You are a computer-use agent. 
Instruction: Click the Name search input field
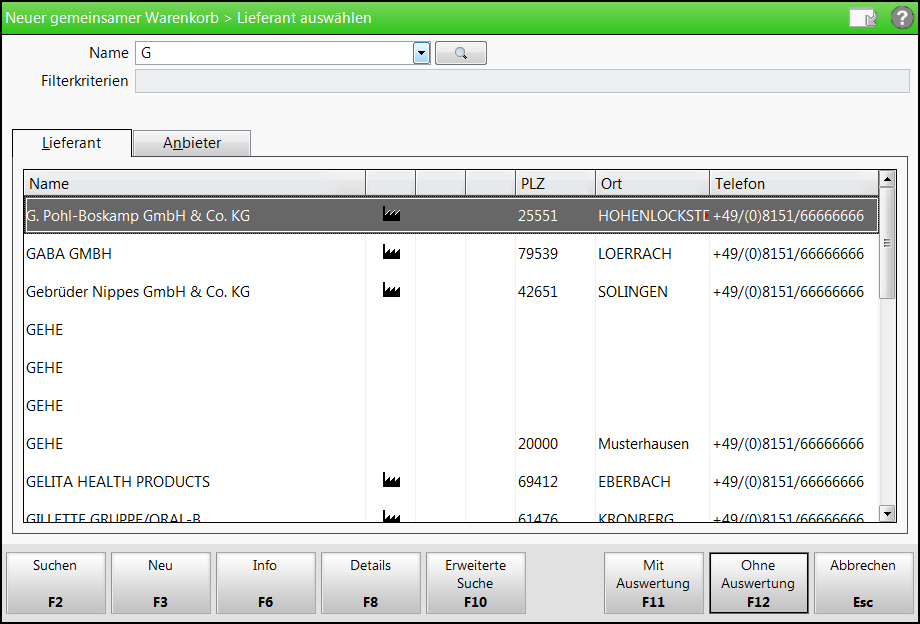[x=275, y=53]
